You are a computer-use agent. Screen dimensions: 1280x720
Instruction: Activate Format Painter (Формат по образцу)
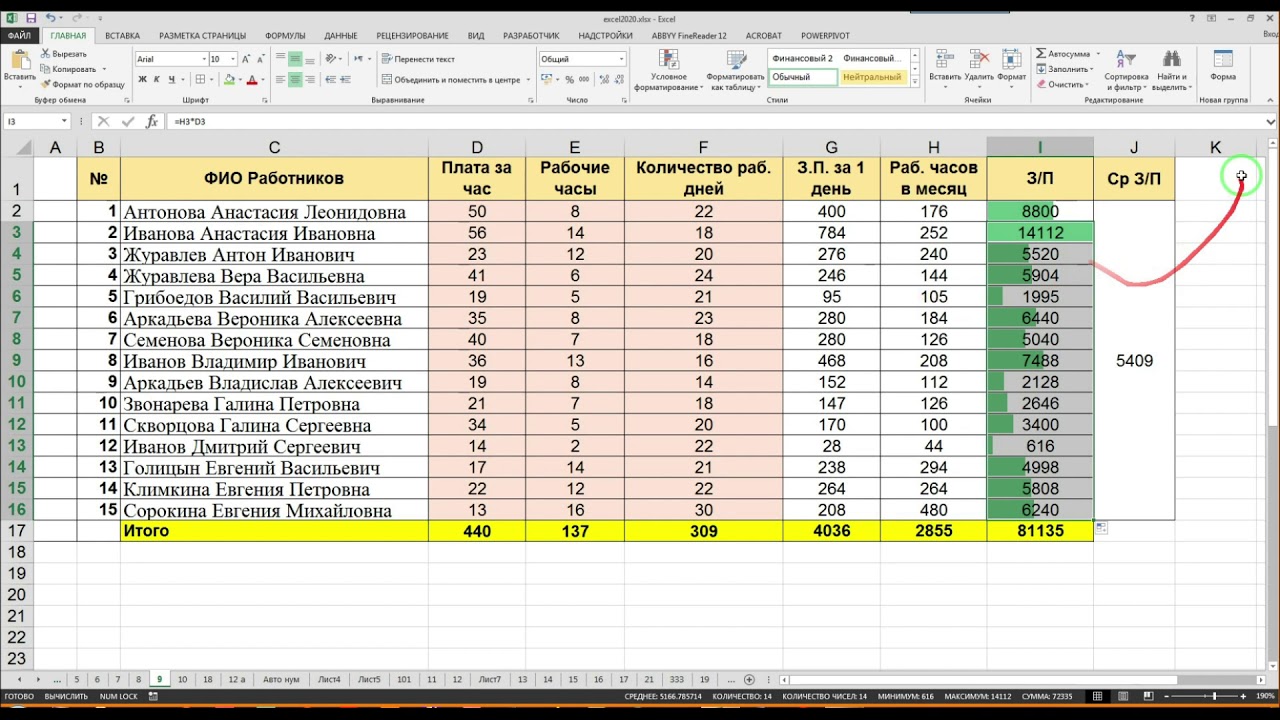82,84
